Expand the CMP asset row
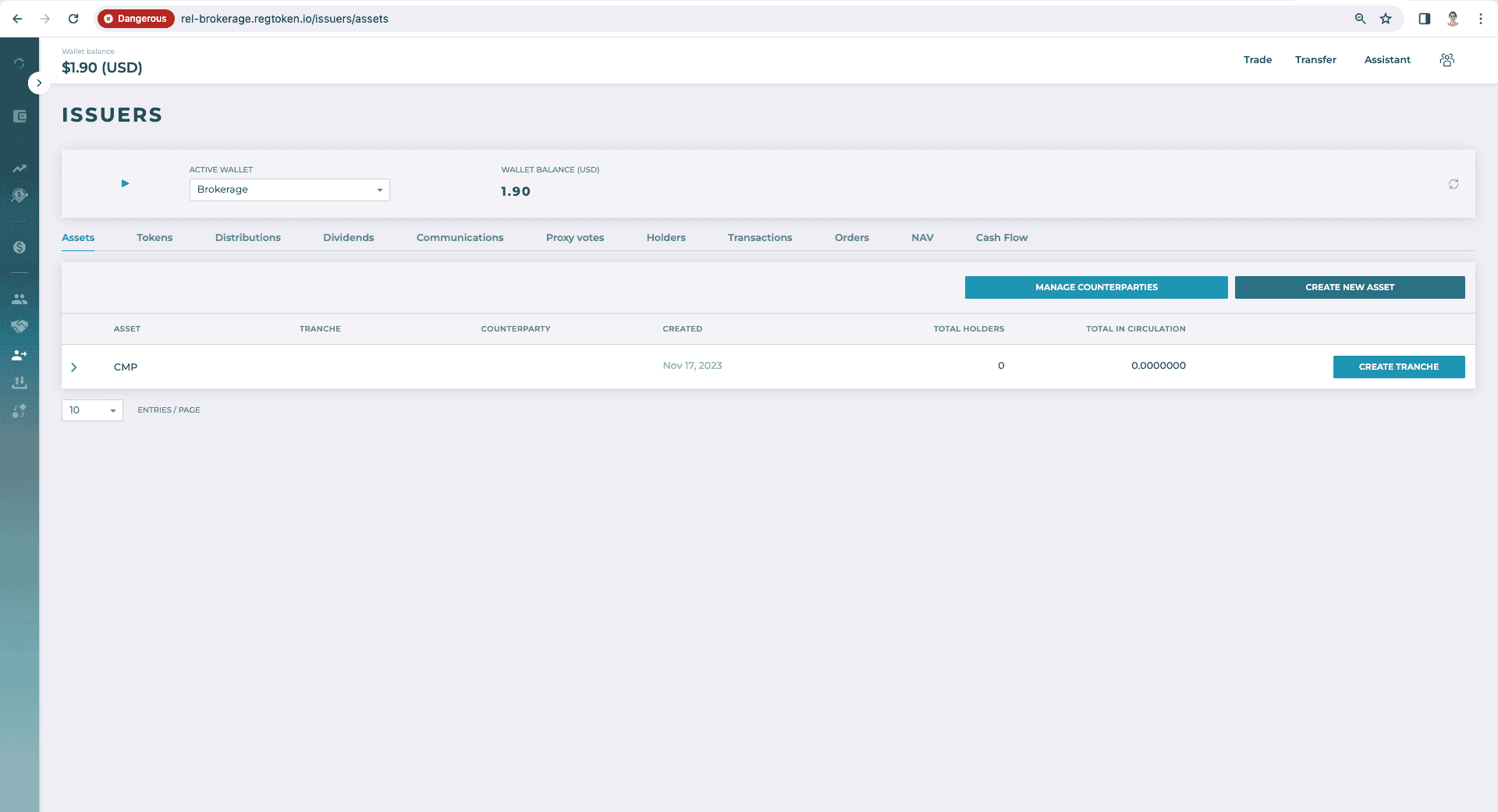The image size is (1498, 812). (x=74, y=367)
